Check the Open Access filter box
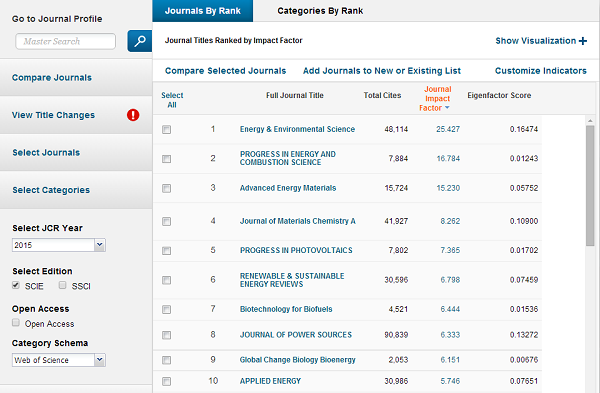 point(16,323)
